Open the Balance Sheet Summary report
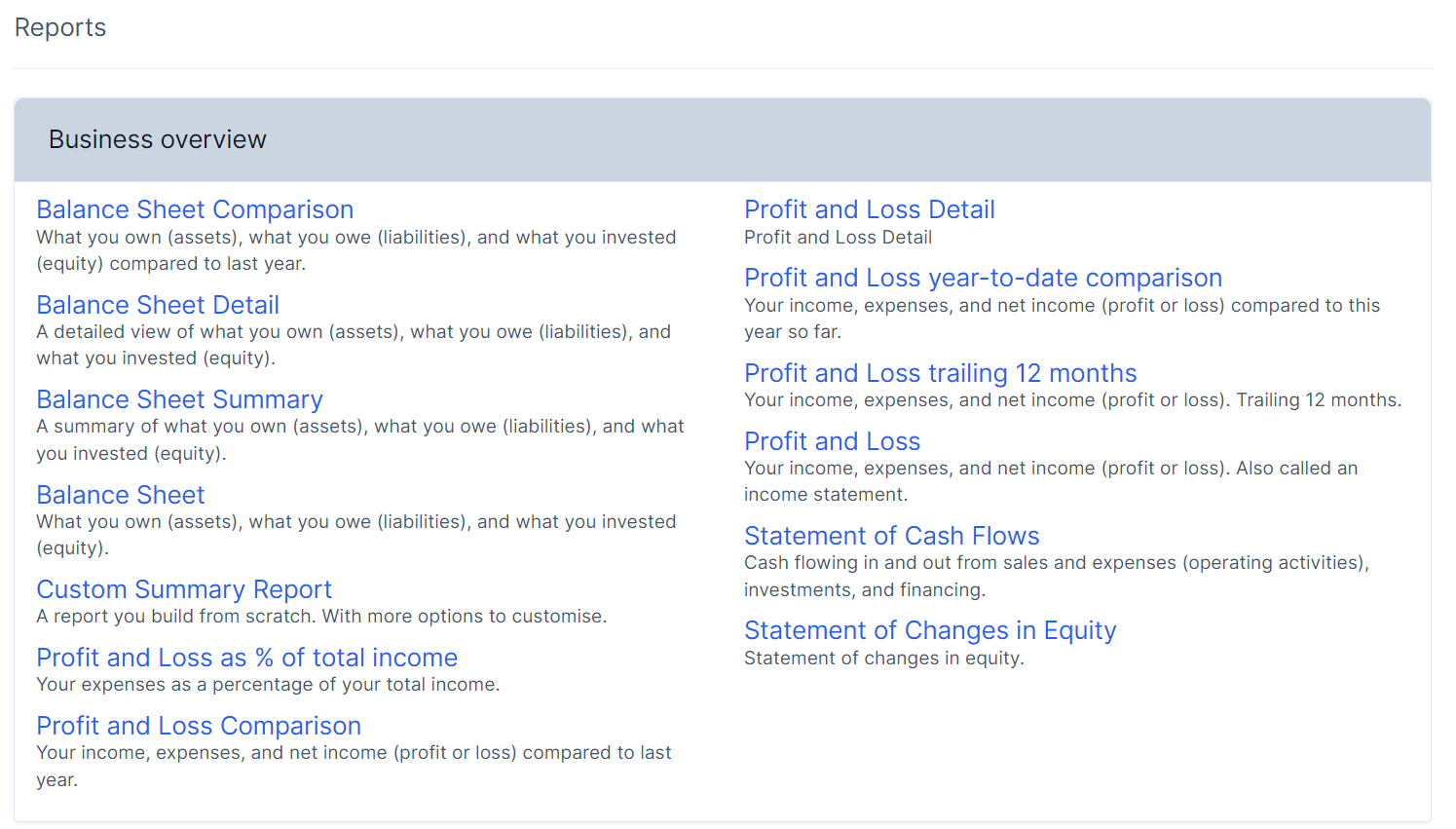1456x829 pixels. [x=179, y=399]
